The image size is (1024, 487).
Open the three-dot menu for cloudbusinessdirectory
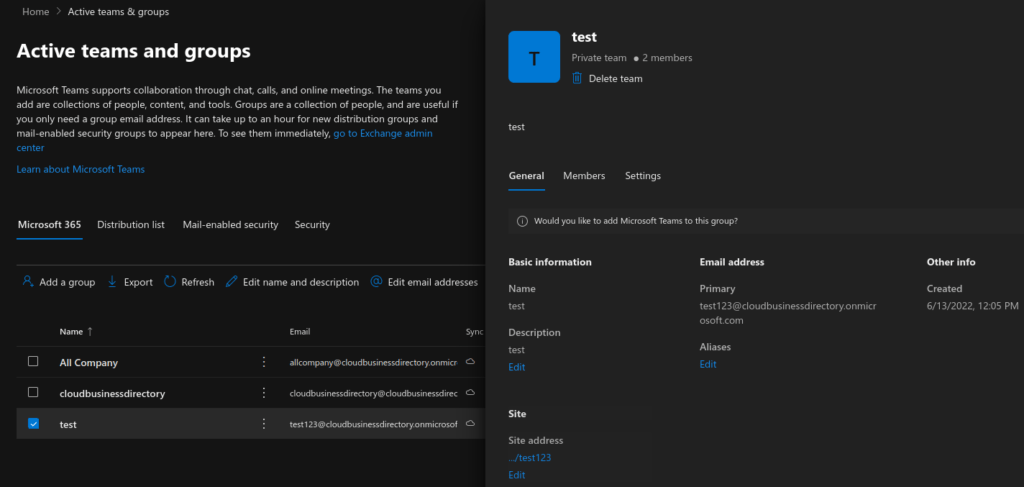coord(264,393)
